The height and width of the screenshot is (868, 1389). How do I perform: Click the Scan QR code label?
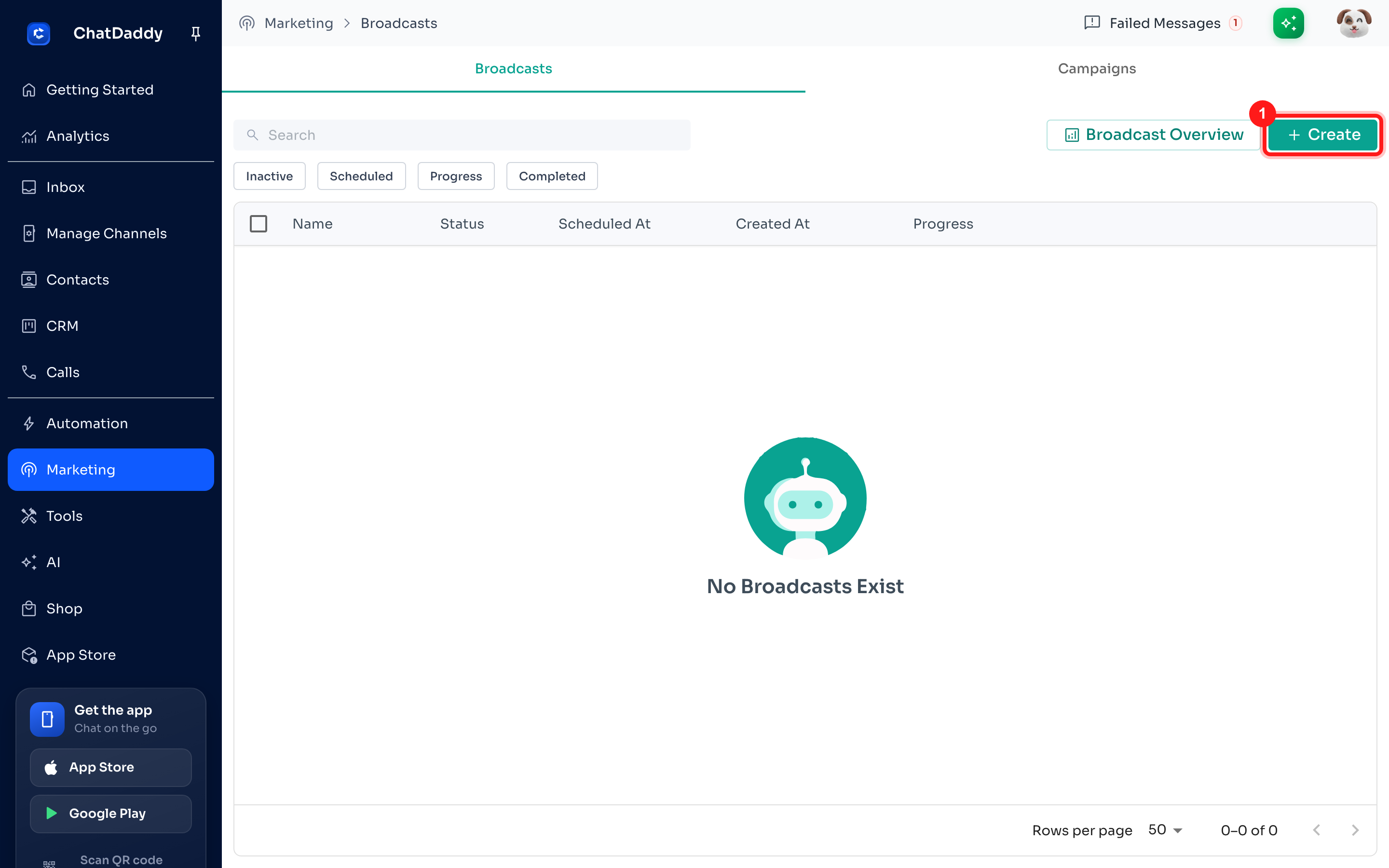pos(121,859)
